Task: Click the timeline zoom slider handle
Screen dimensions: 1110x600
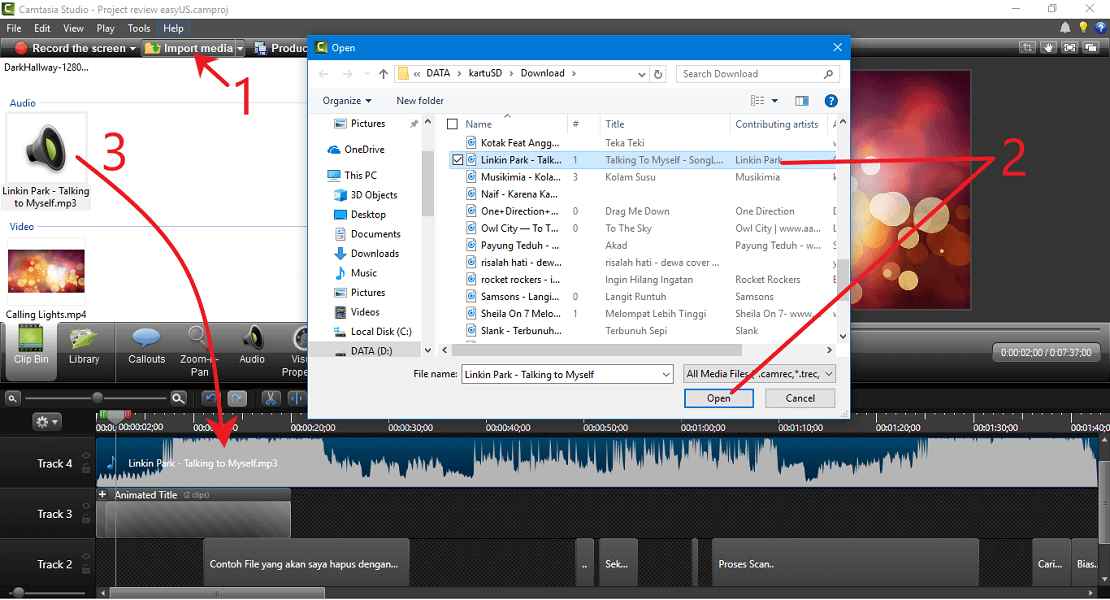Action: 98,398
